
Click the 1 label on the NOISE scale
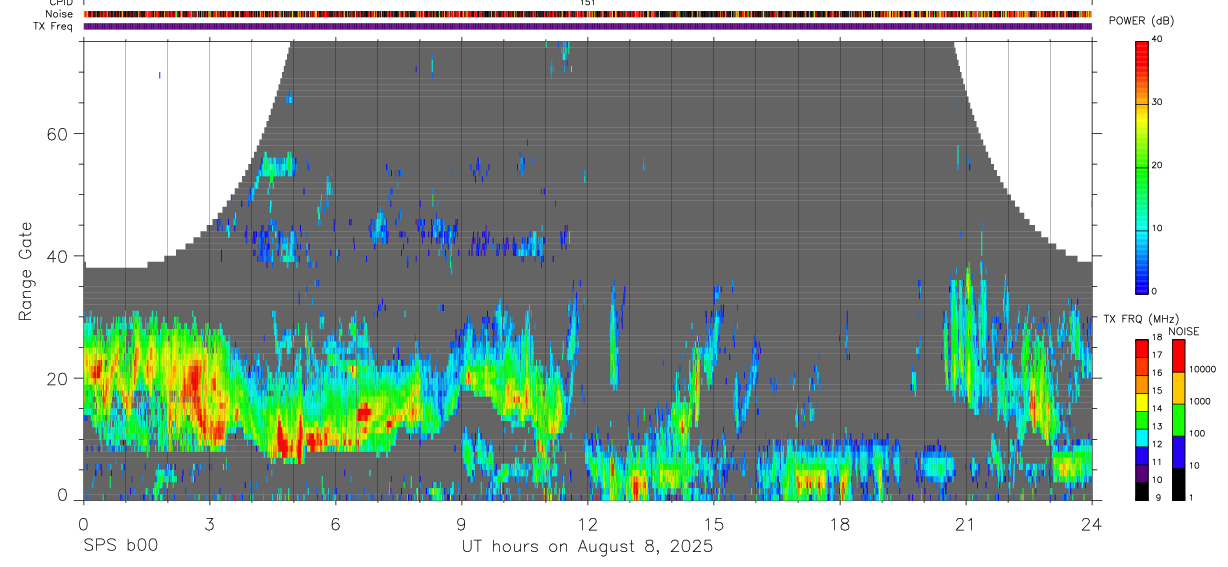pos(1191,497)
